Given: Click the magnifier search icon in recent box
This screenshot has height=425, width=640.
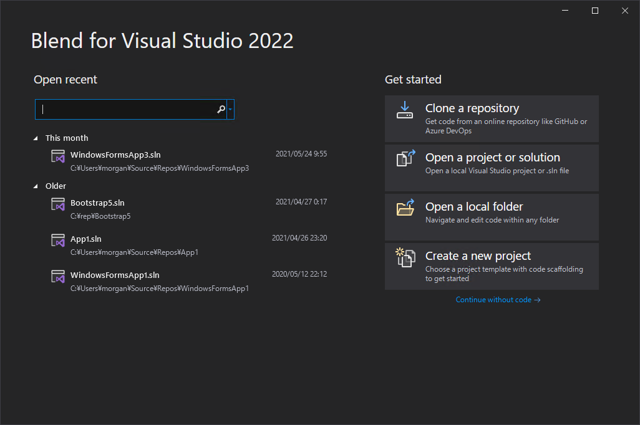Looking at the screenshot, I should [221, 109].
